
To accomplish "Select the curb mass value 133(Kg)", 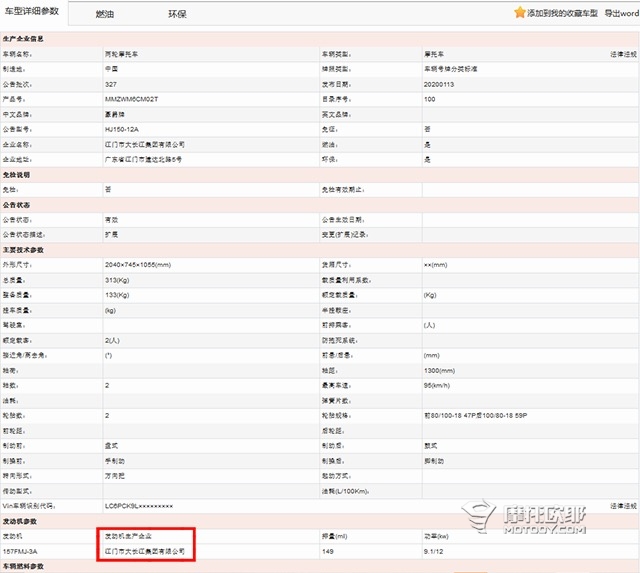I will (x=117, y=295).
